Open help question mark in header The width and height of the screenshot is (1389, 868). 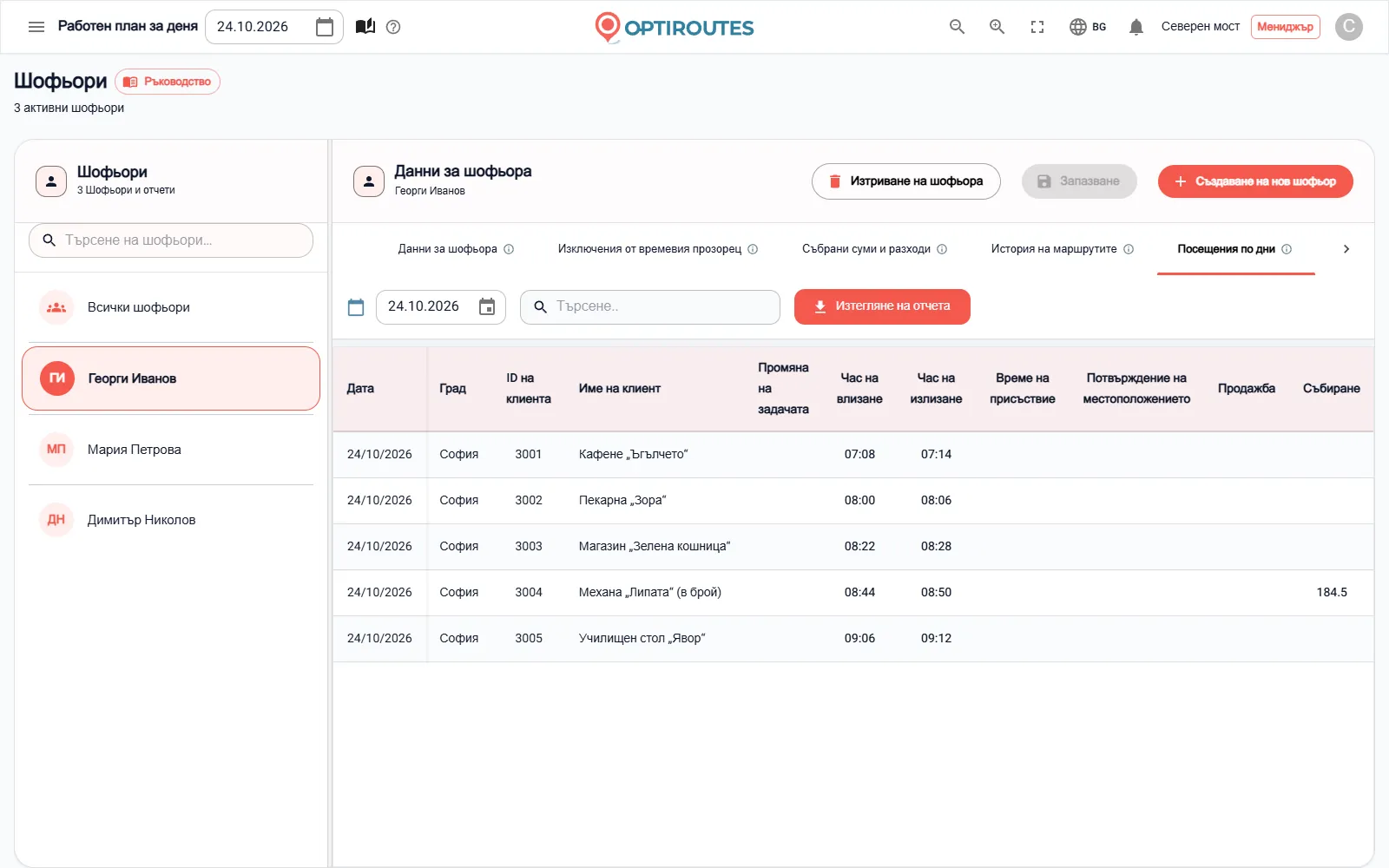click(393, 27)
